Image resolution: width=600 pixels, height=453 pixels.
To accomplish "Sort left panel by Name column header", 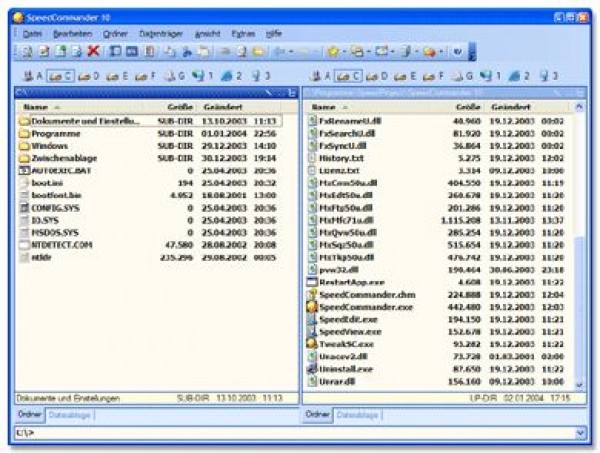I will pyautogui.click(x=82, y=107).
